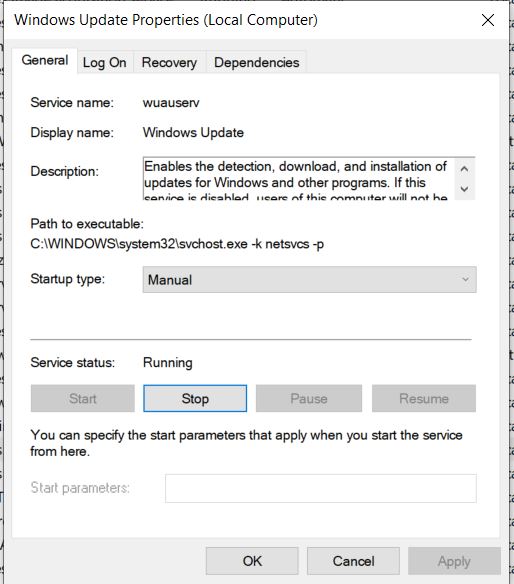This screenshot has width=514, height=584.
Task: Open the Startup type dropdown
Action: click(309, 280)
